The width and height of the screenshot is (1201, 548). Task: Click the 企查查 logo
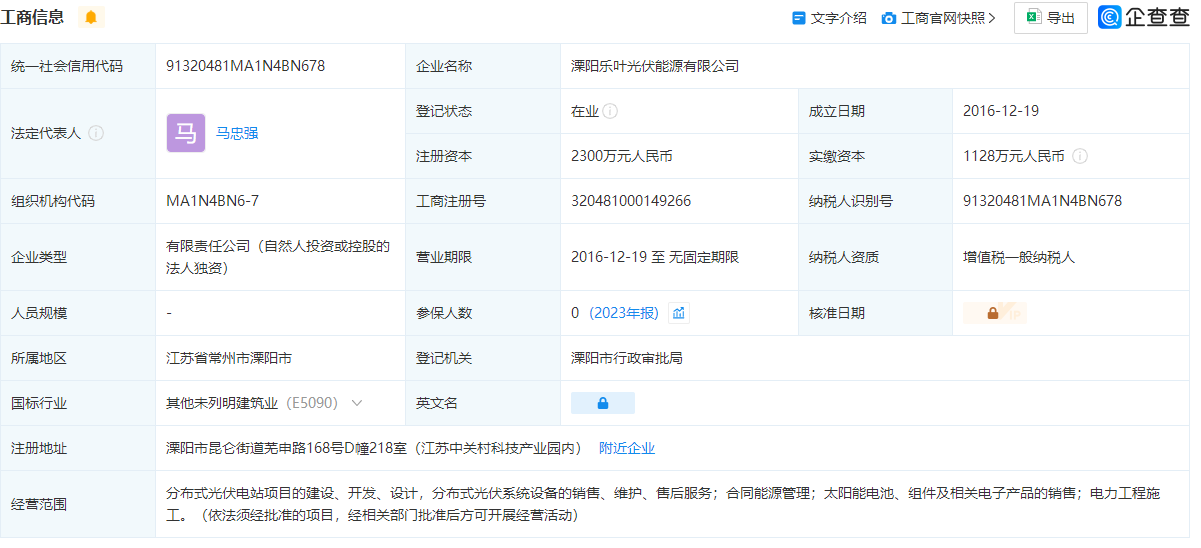click(1144, 17)
